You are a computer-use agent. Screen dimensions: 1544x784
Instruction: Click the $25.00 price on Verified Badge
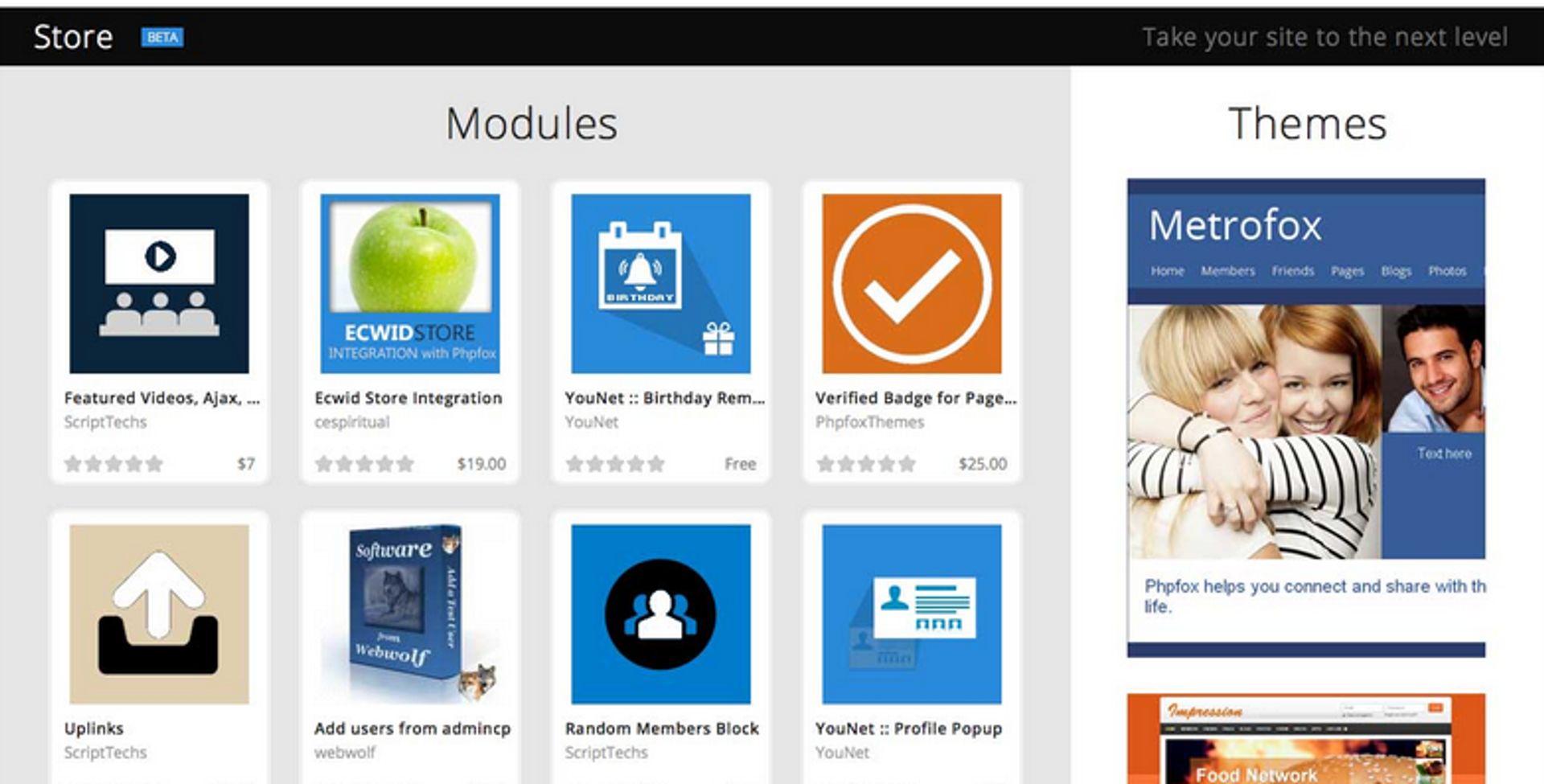pyautogui.click(x=983, y=464)
